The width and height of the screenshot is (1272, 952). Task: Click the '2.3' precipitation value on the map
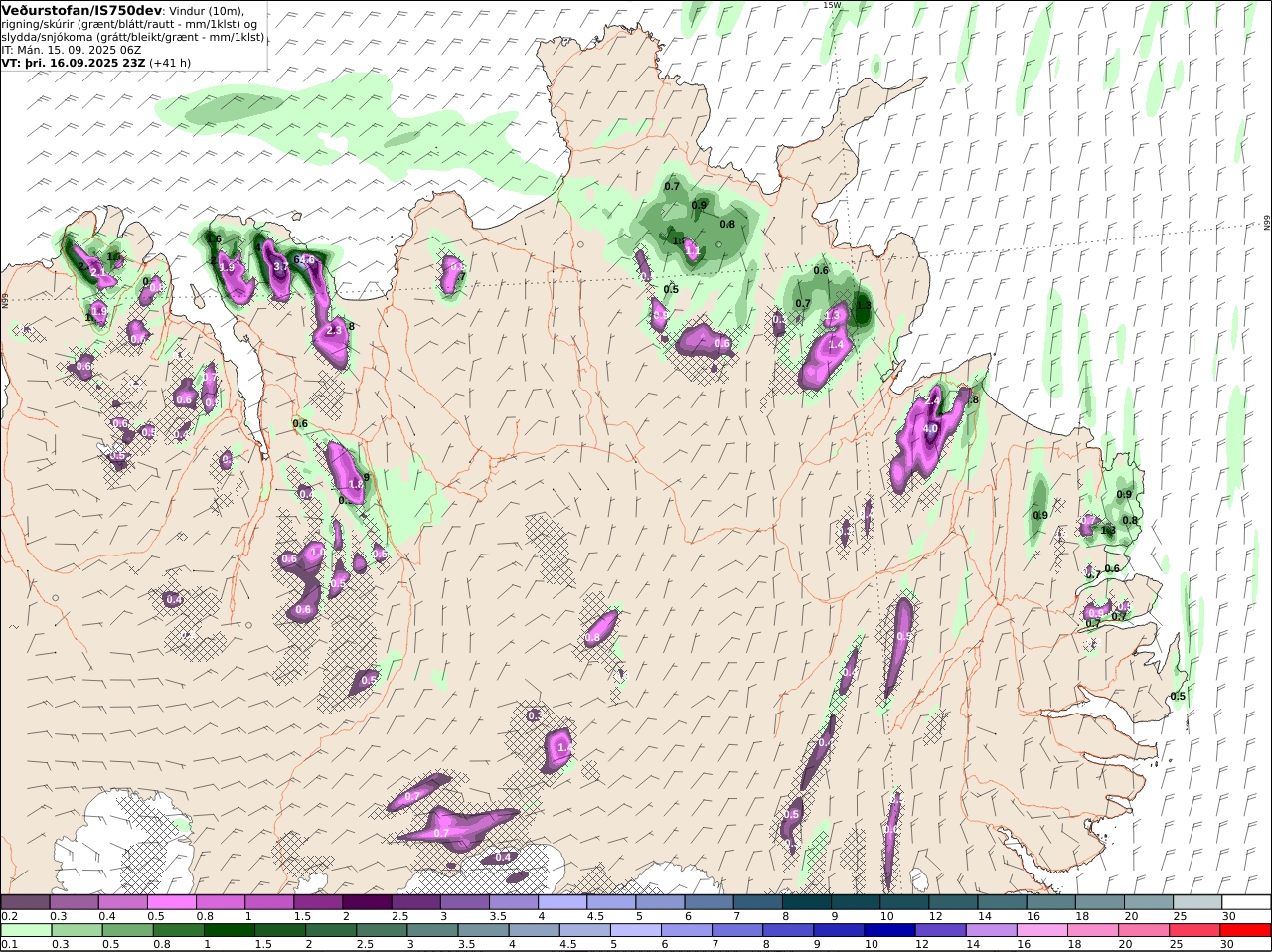pyautogui.click(x=334, y=330)
